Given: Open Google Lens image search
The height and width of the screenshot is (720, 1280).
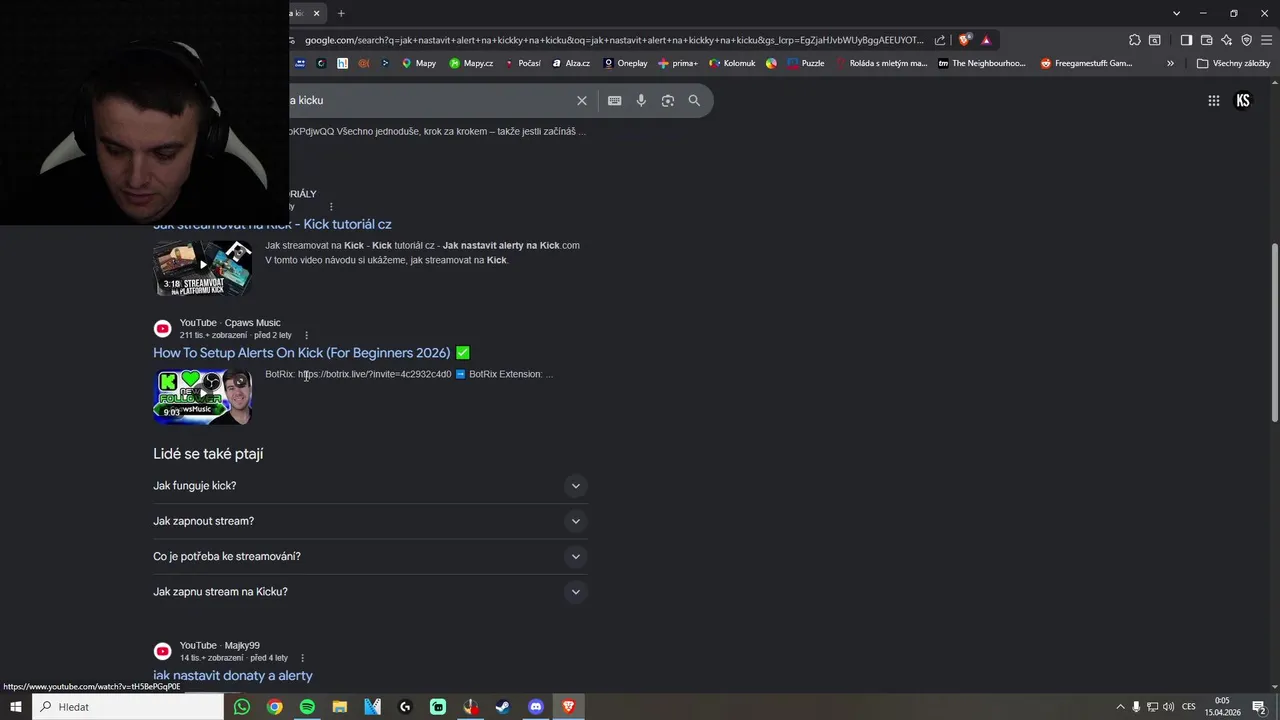Looking at the screenshot, I should point(668,100).
